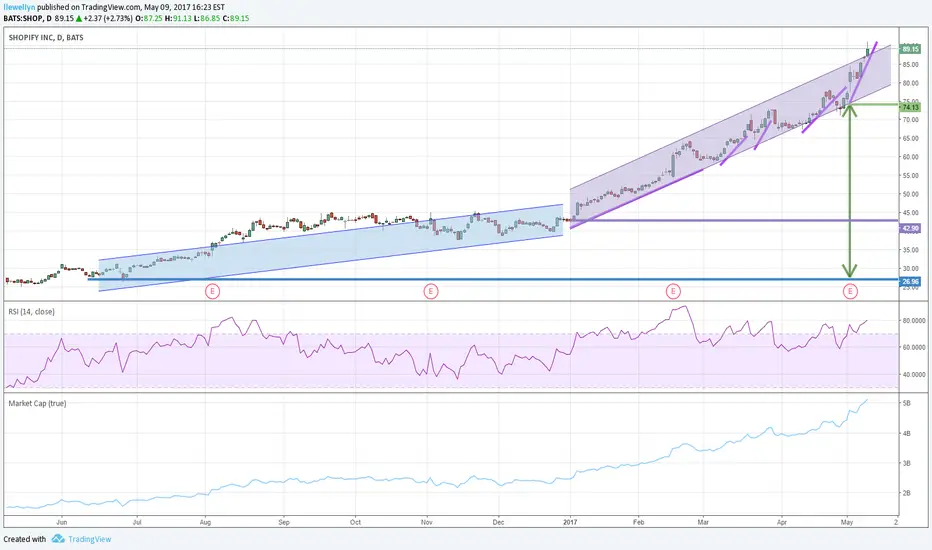Viewport: 932px width, 550px height.
Task: Open the llewellyn author link
Action: [x=19, y=7]
